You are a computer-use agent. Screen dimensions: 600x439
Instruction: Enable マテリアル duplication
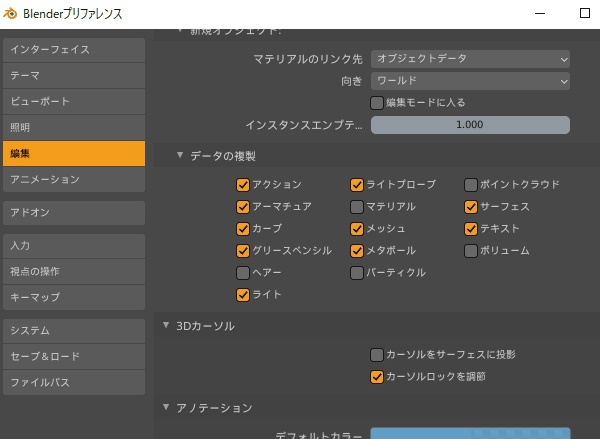coord(357,207)
